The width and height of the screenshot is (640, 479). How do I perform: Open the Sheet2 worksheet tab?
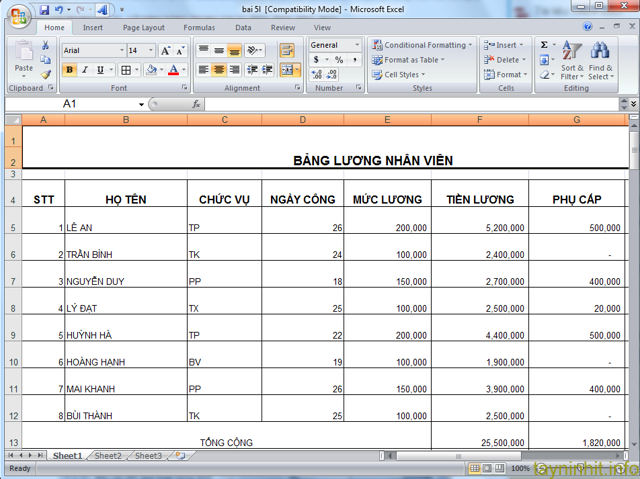(x=107, y=456)
